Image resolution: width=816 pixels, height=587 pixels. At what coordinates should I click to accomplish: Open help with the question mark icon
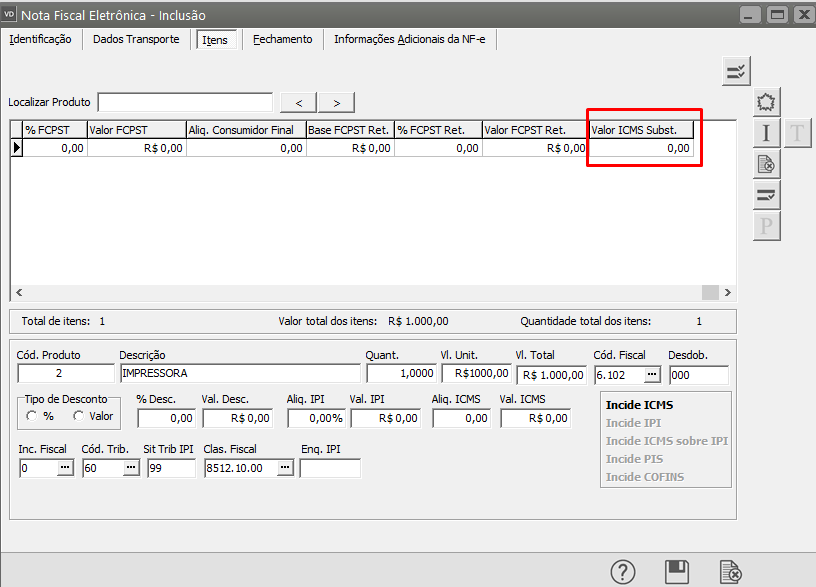coord(623,572)
